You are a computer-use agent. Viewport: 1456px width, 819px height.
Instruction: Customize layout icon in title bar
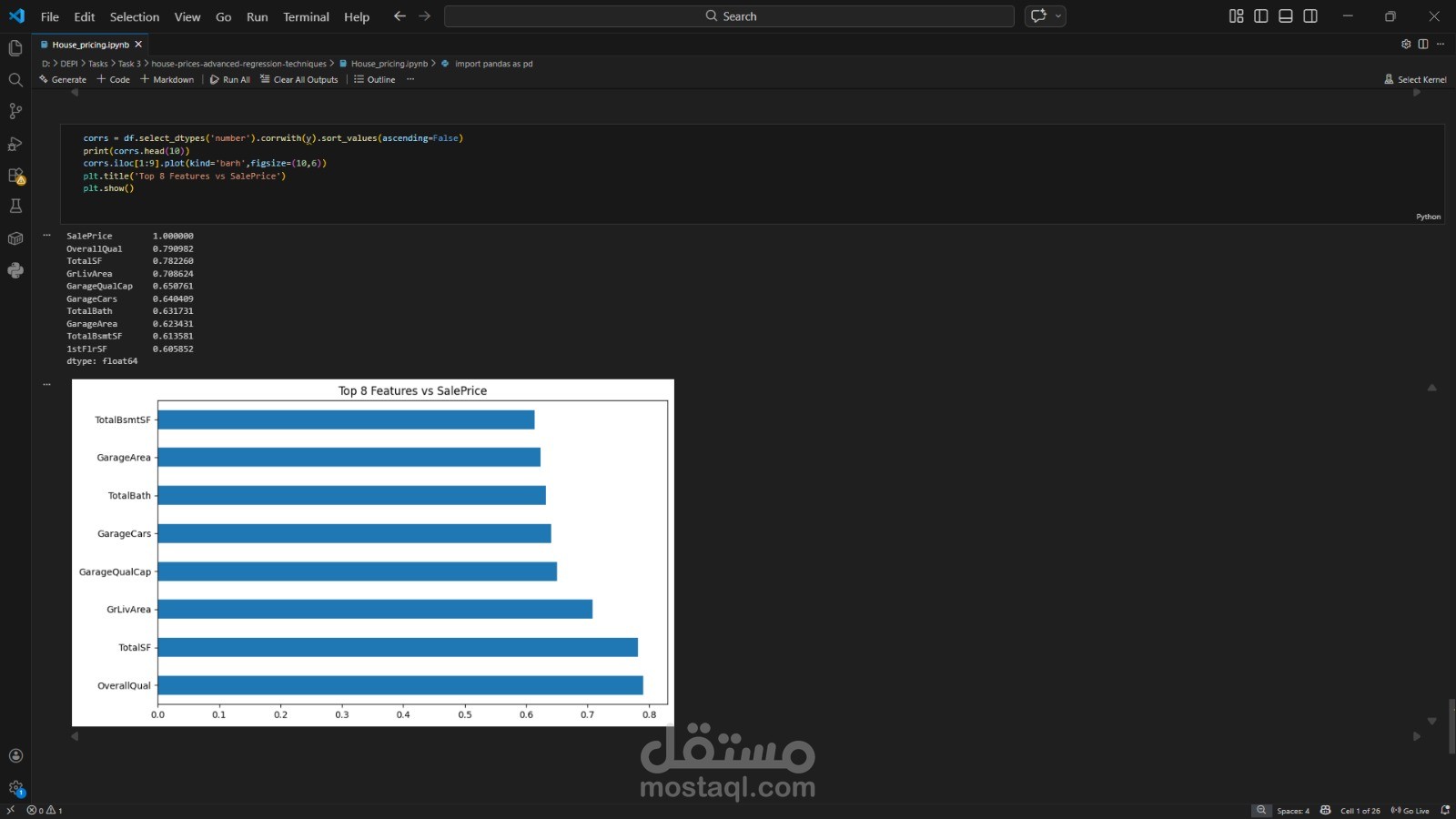click(1236, 16)
